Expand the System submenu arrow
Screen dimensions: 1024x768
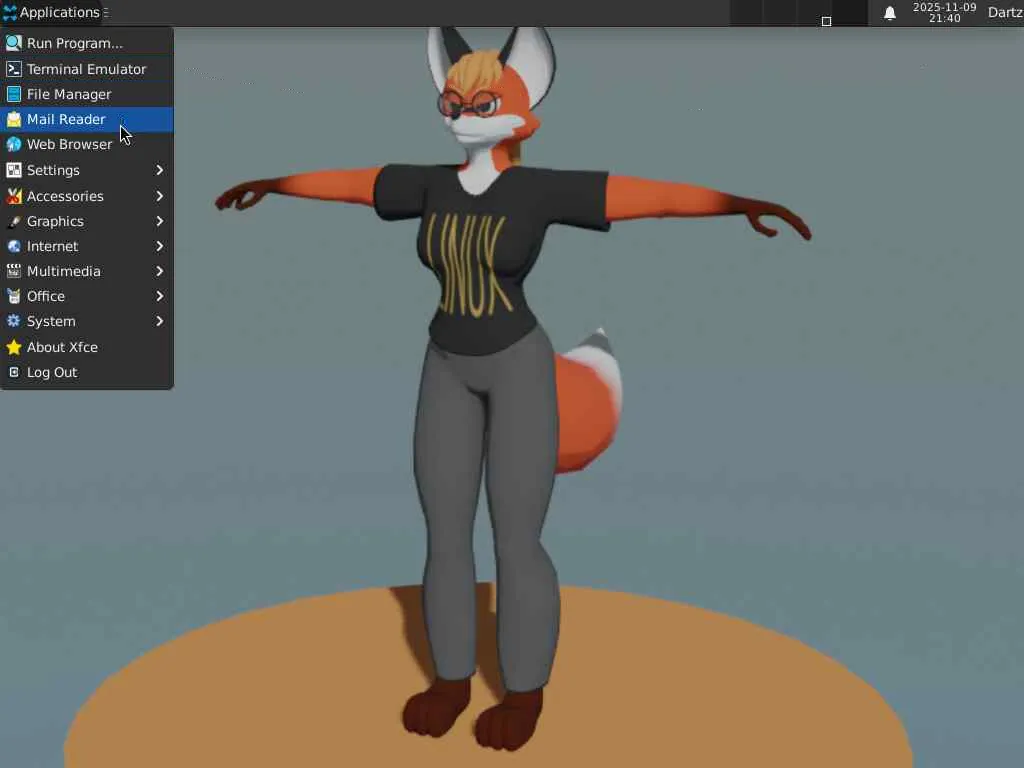159,321
